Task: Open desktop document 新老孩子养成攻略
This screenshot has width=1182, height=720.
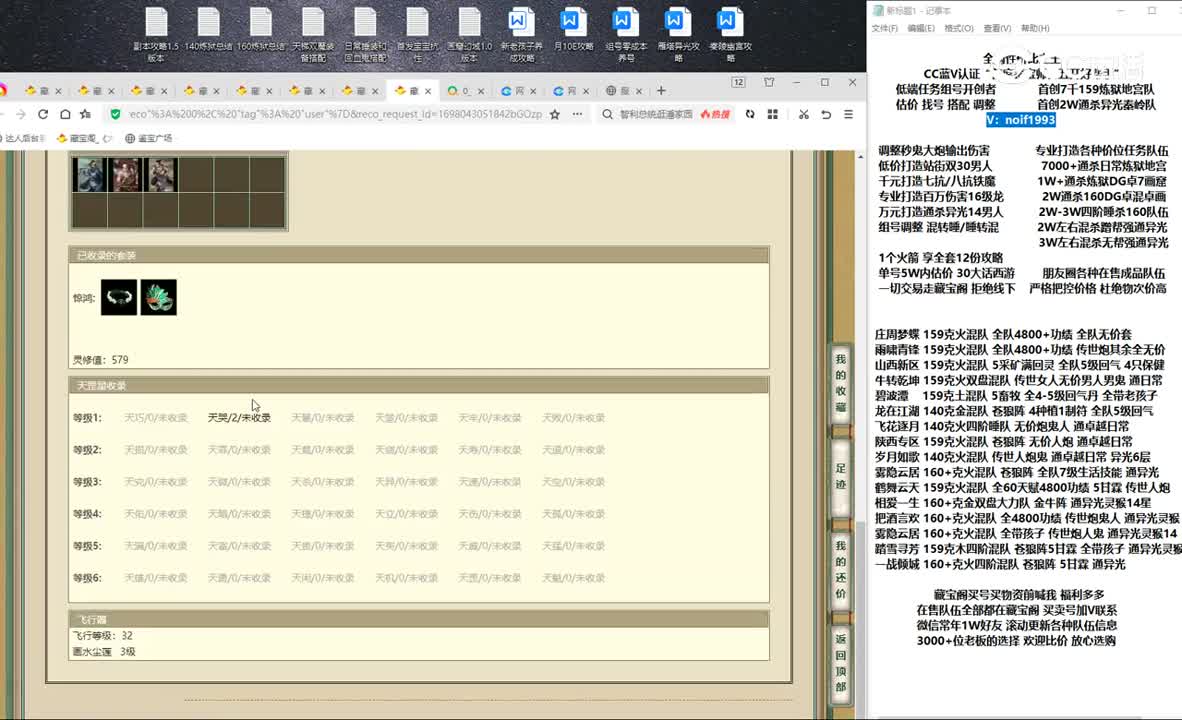Action: [522, 33]
